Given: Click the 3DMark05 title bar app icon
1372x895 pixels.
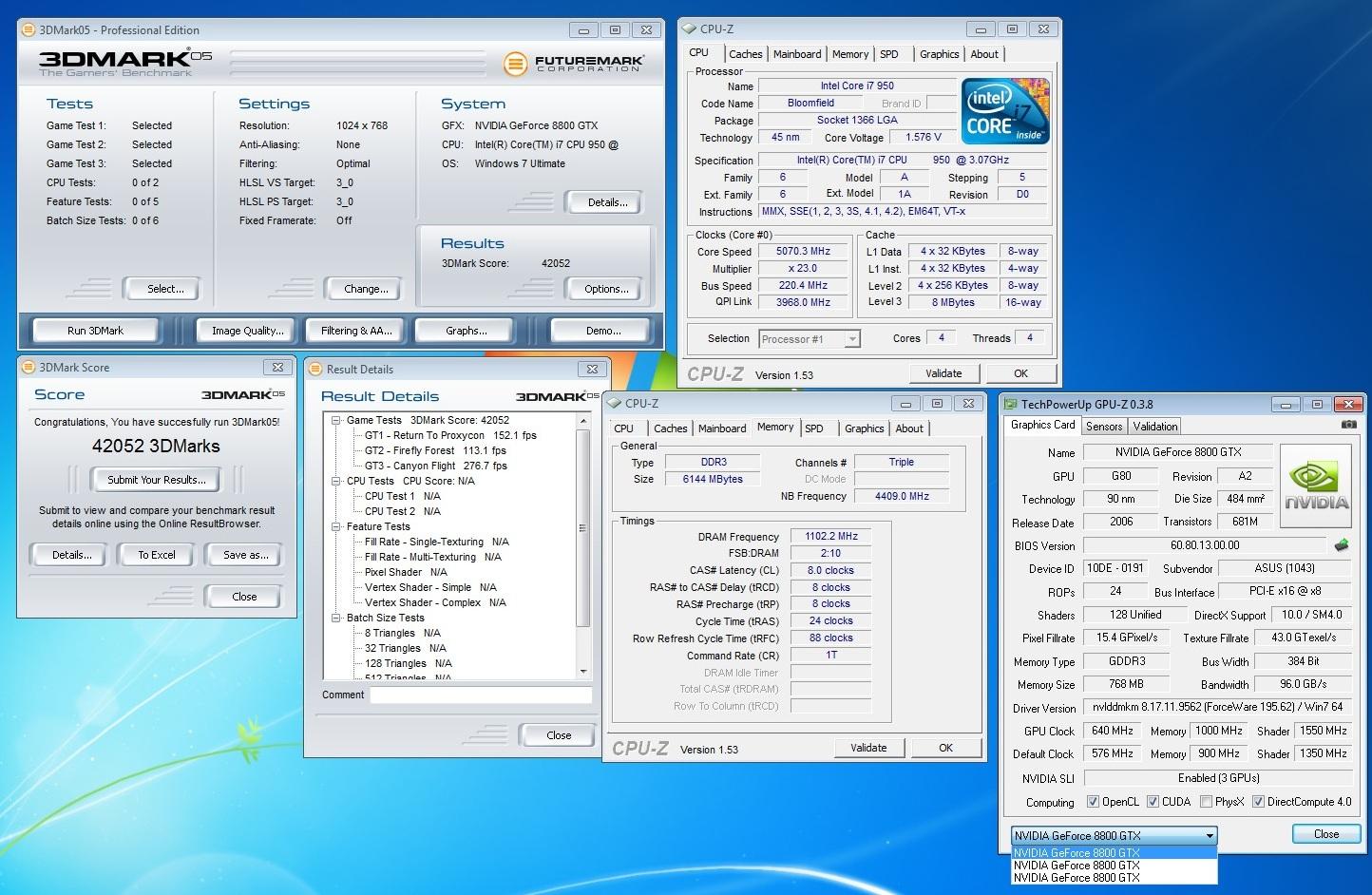Looking at the screenshot, I should (x=29, y=30).
